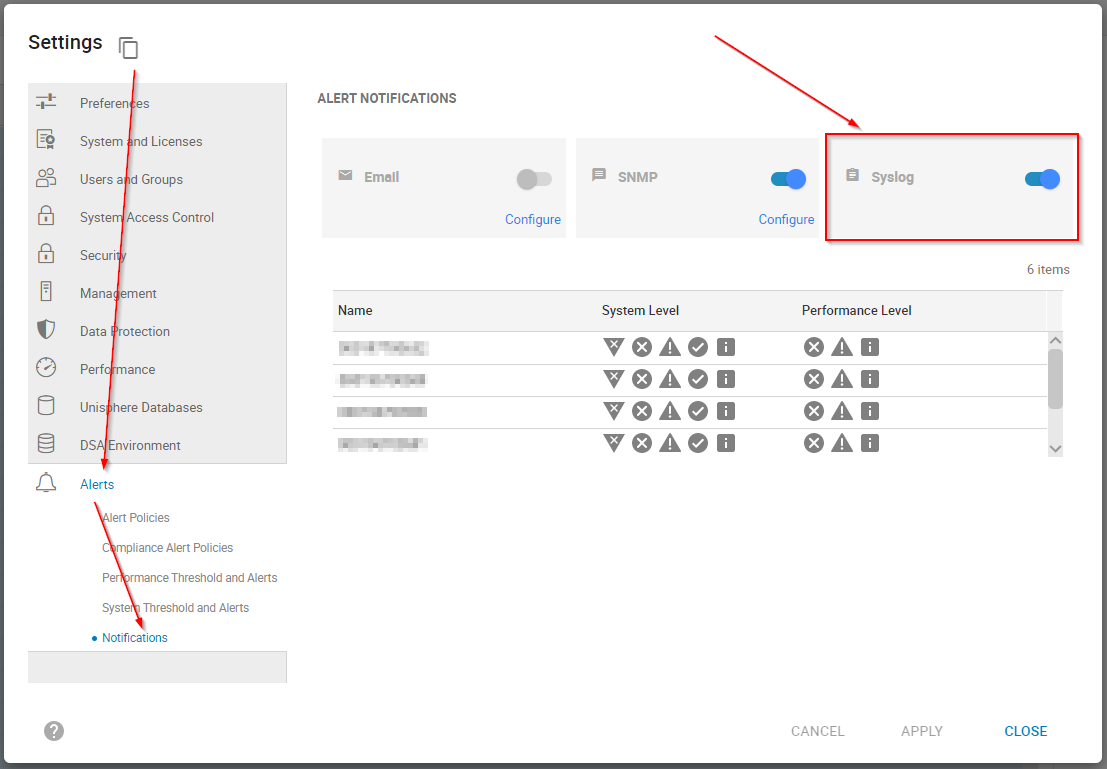This screenshot has height=769, width=1107.
Task: Click the Alerts bell icon
Action: 46,483
